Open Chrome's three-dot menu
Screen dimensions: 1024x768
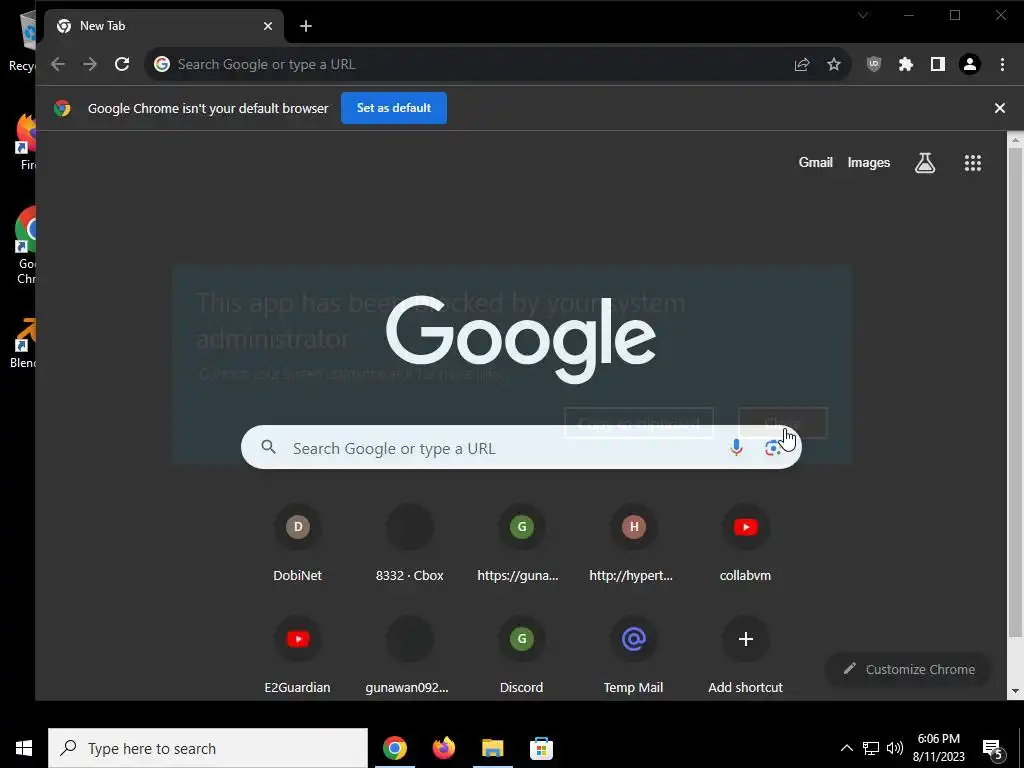click(x=1002, y=64)
